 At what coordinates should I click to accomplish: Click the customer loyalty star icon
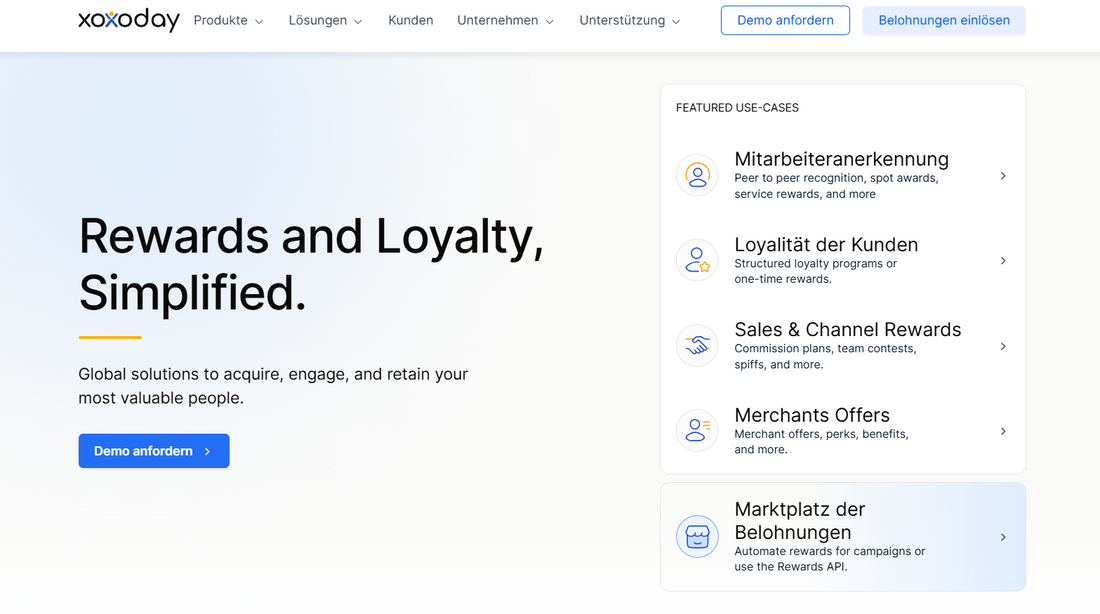(x=697, y=260)
